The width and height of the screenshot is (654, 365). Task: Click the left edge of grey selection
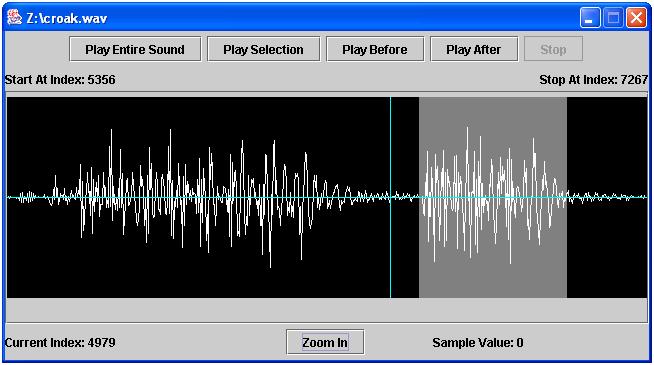tap(419, 198)
